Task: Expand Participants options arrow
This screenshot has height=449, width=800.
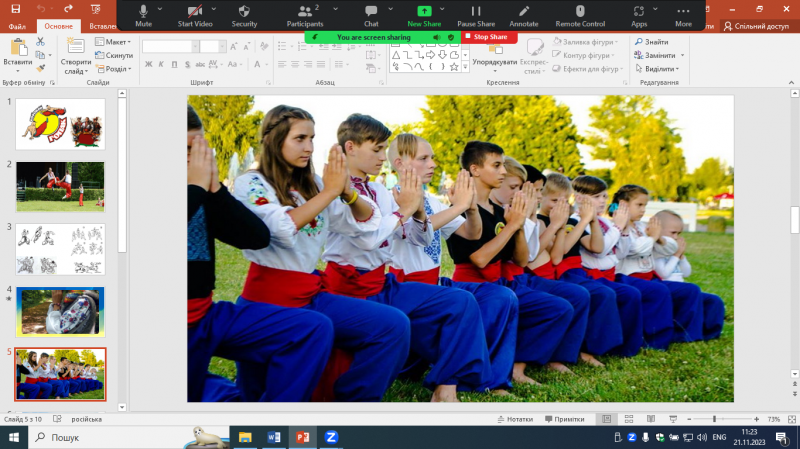Action: click(x=335, y=9)
